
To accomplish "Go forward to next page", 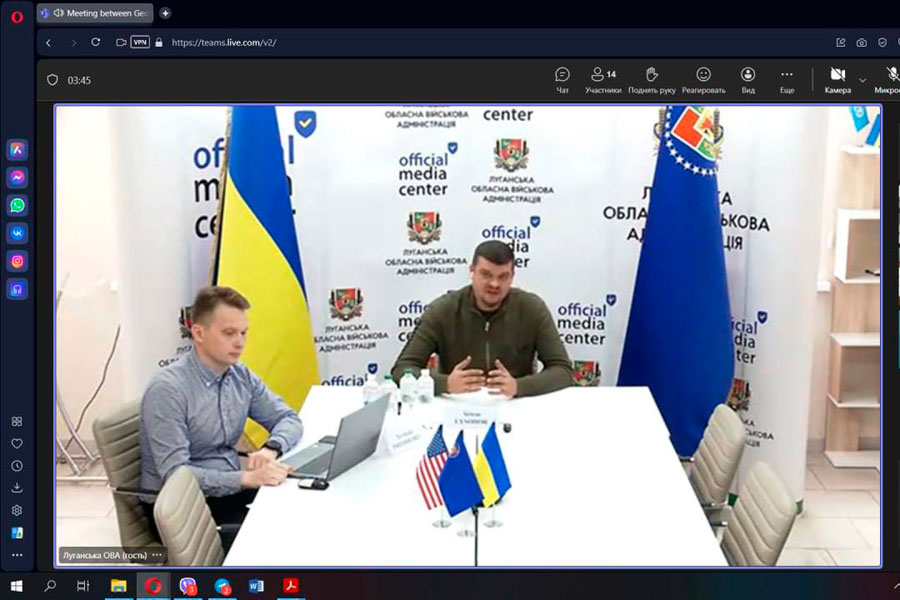I will point(73,42).
